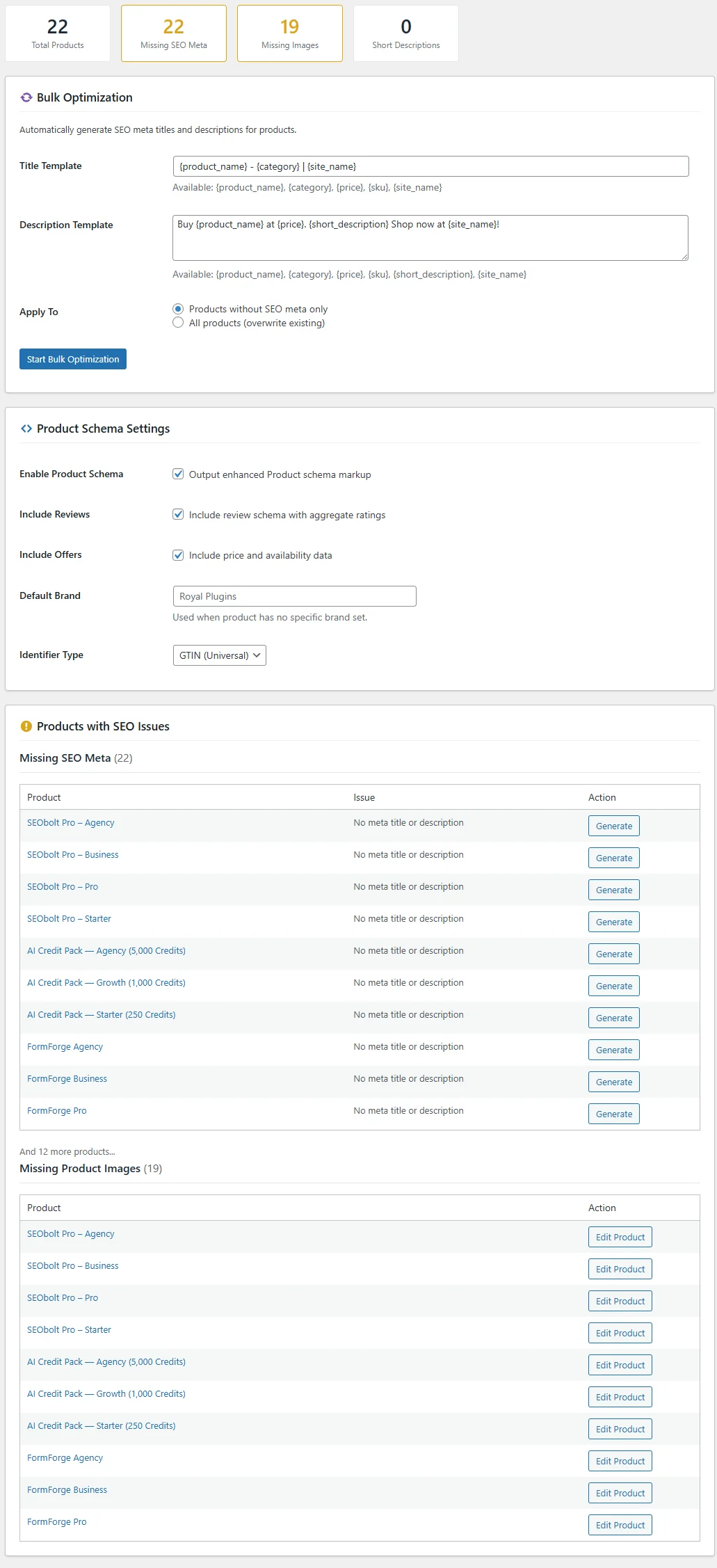Open AI Credit Pack Growth in Missing Images table
717x1568 pixels.
[x=106, y=1393]
